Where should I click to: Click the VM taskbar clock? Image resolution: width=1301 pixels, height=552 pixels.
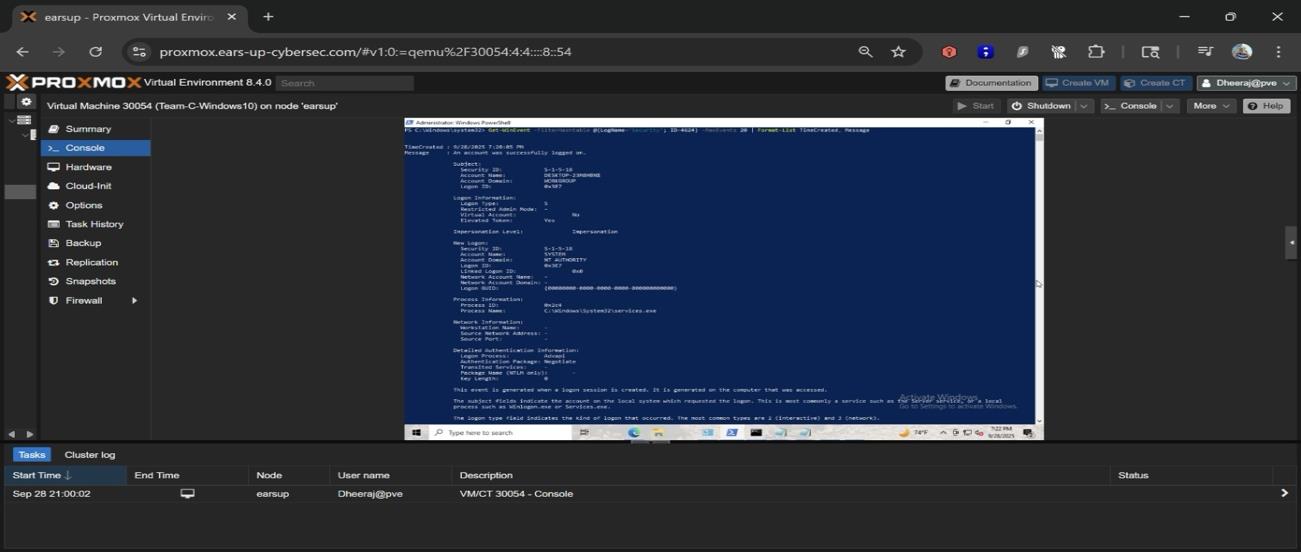[x=1003, y=433]
